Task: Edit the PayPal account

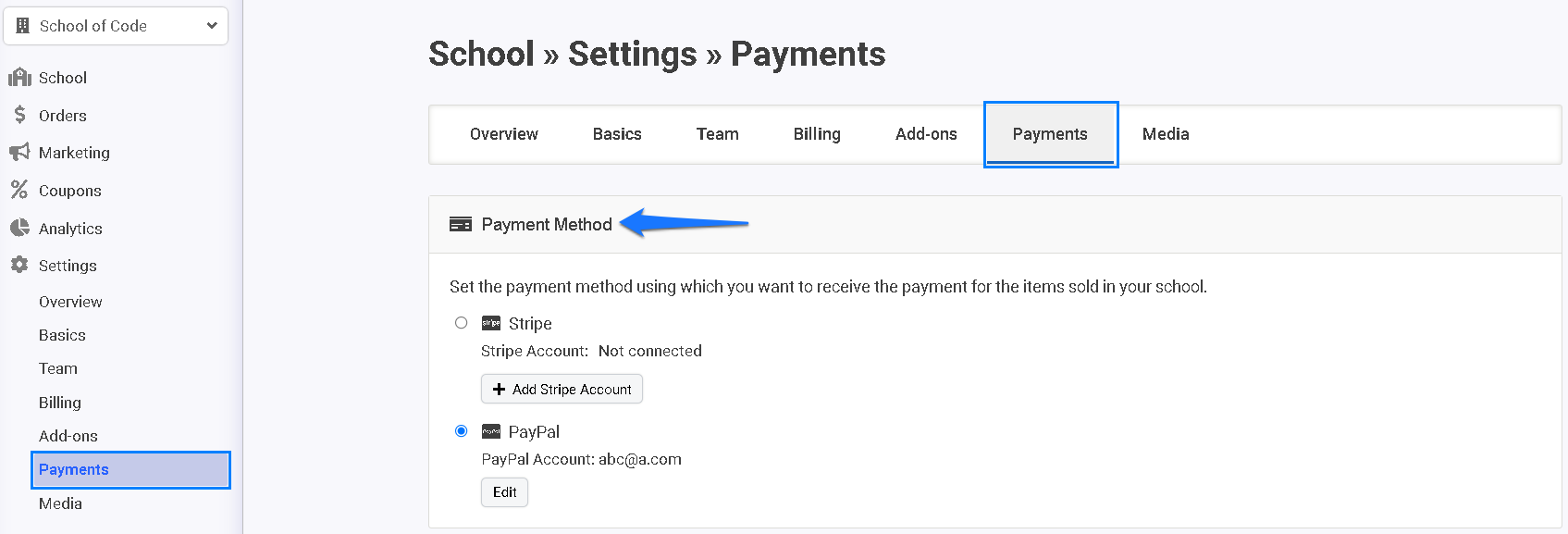Action: click(504, 492)
